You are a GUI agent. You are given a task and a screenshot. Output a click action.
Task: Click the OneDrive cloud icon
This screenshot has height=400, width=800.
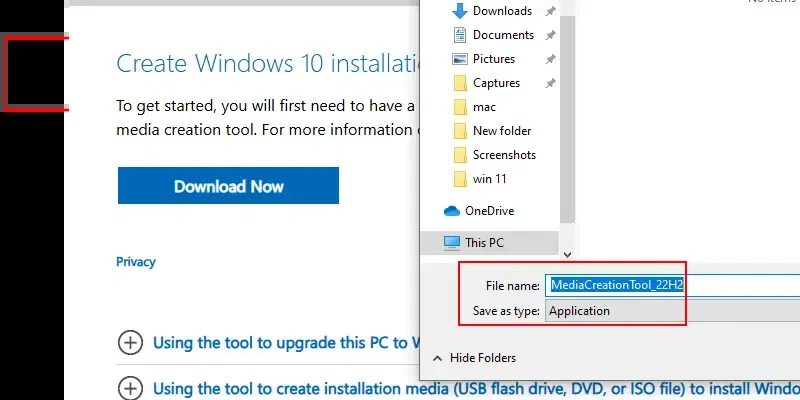451,211
